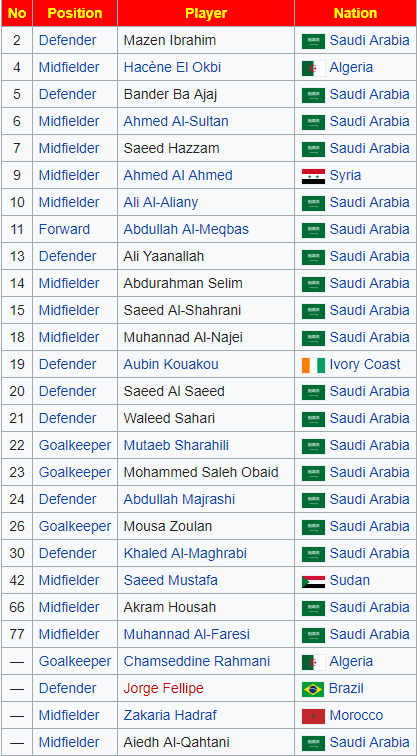Click the Brazil flag icon
Screen dimensions: 417x756
pyautogui.click(x=313, y=689)
